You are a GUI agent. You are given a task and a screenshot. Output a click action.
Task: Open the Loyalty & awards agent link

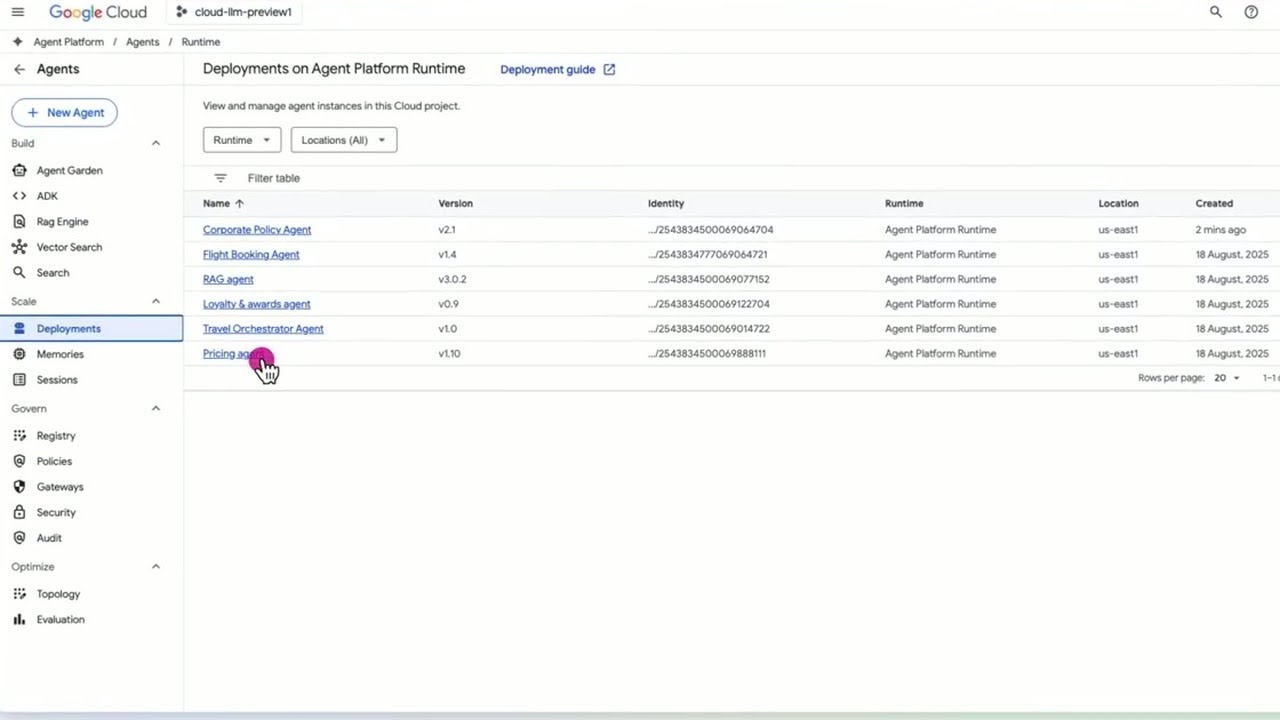coord(257,304)
